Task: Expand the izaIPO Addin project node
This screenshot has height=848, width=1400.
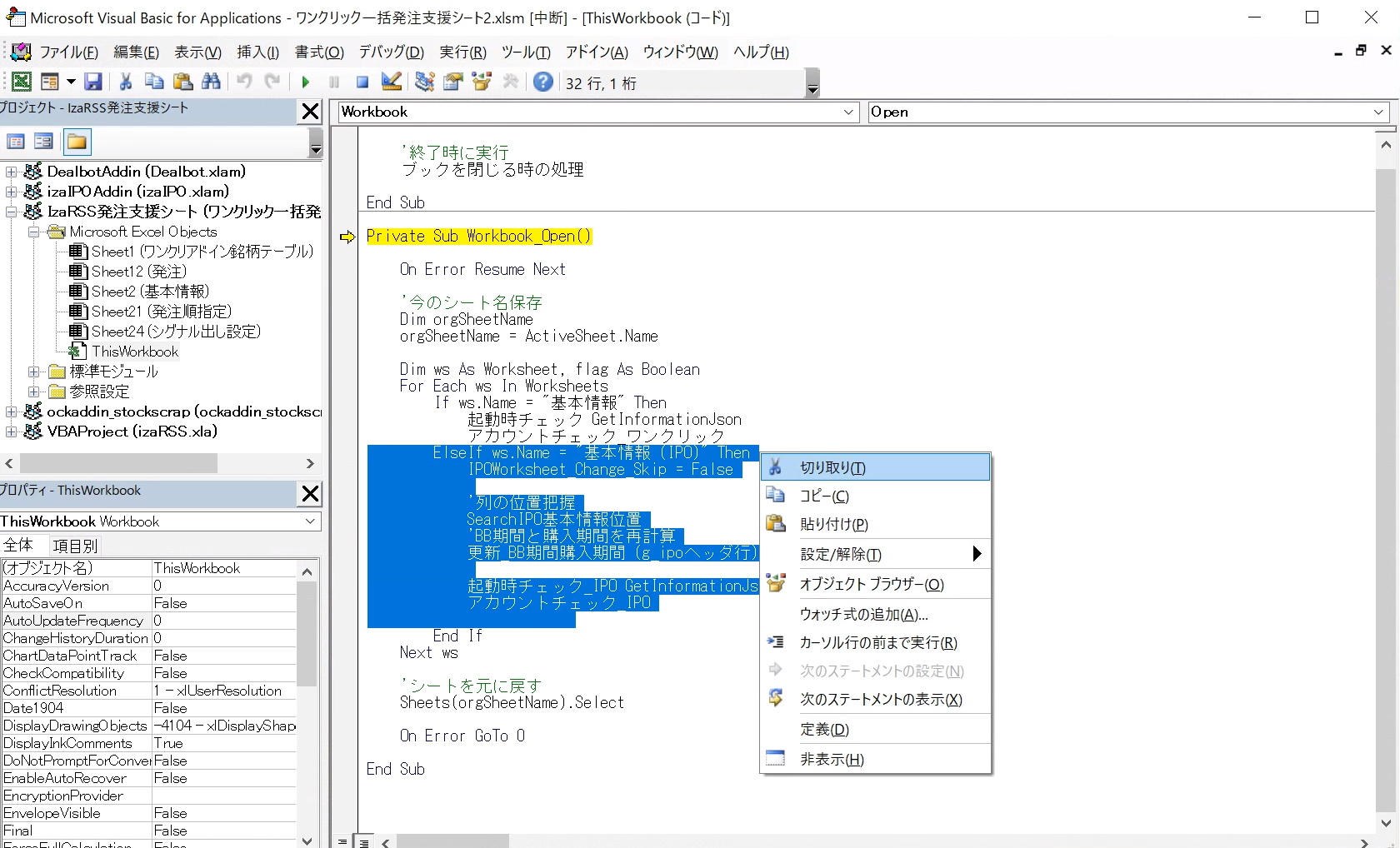Action: [x=11, y=192]
